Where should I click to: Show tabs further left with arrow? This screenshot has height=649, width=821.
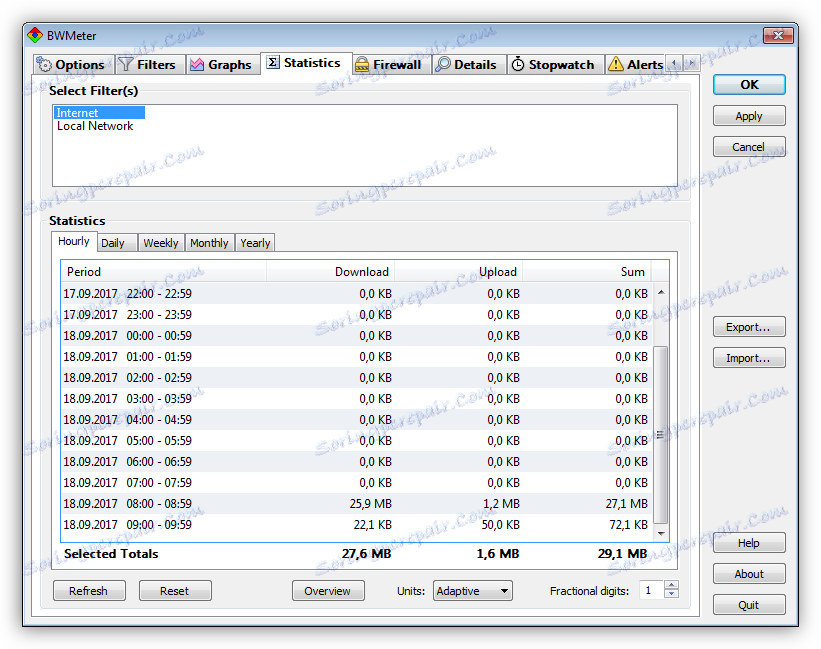click(x=674, y=63)
